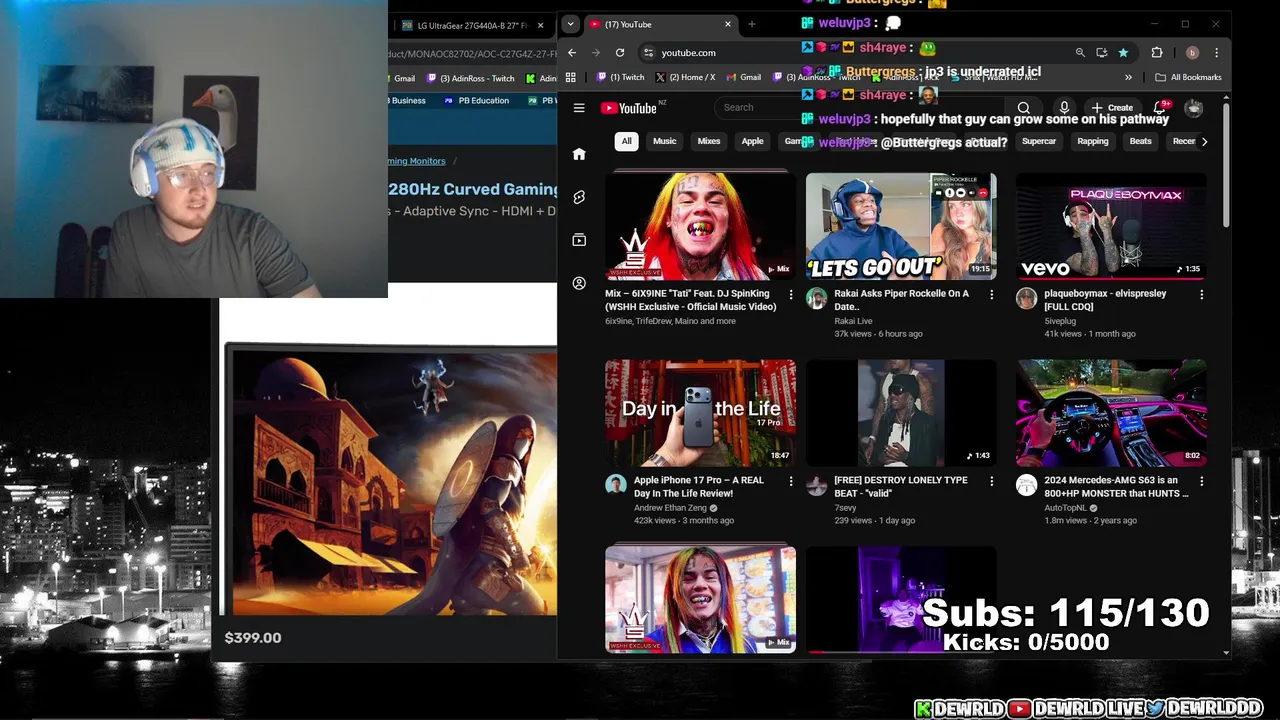Open options for DESTROY LONELY TYPE BEAT video
1280x720 pixels.
tap(992, 481)
